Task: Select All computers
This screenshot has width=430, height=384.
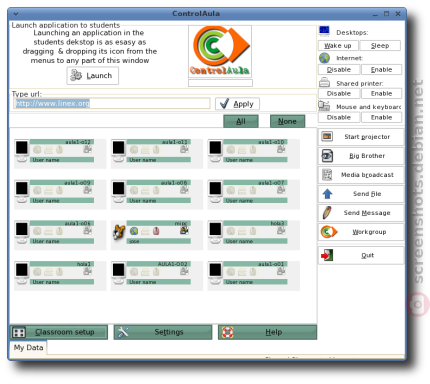Action: click(x=241, y=121)
